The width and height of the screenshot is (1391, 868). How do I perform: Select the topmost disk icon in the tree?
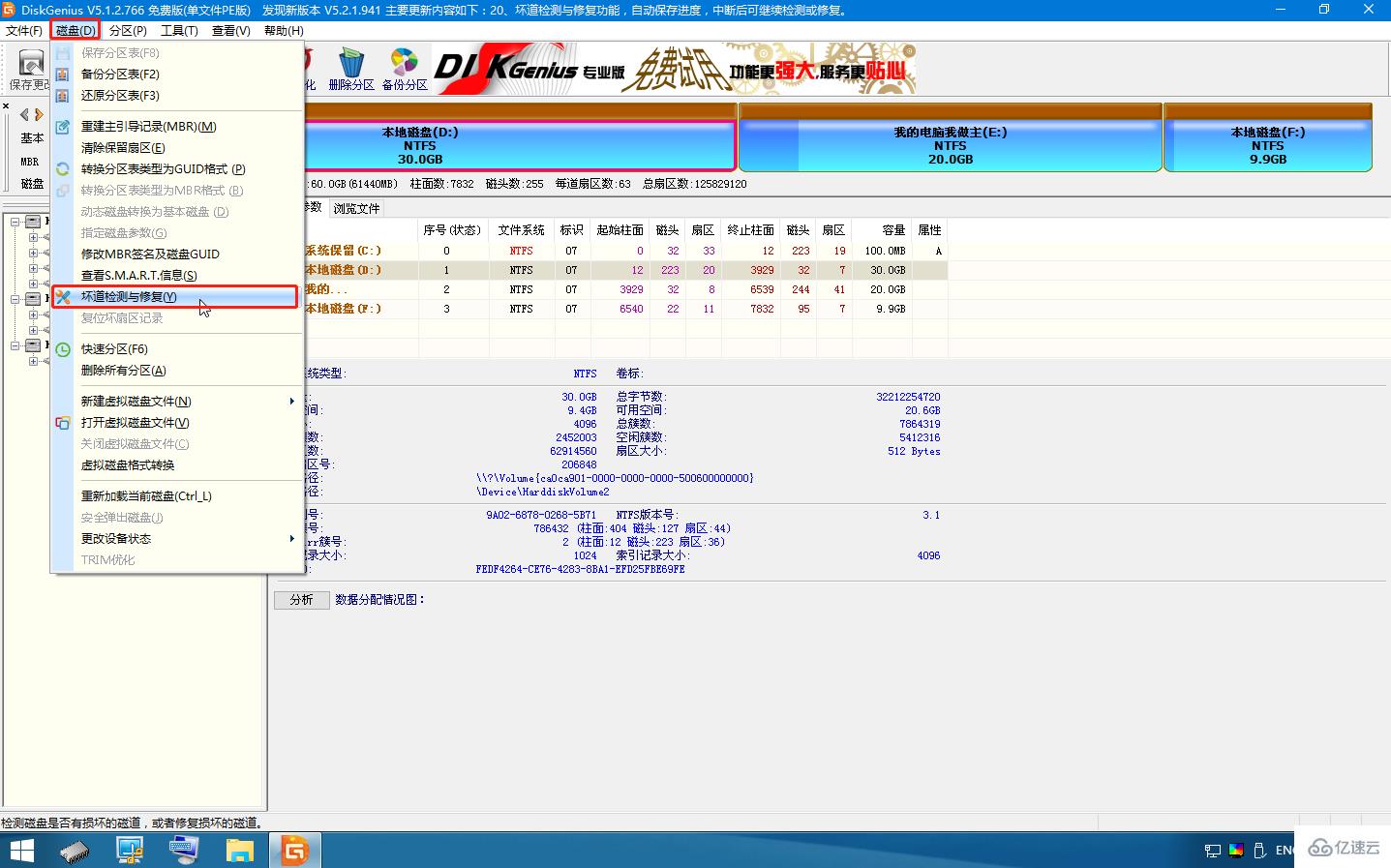point(32,222)
